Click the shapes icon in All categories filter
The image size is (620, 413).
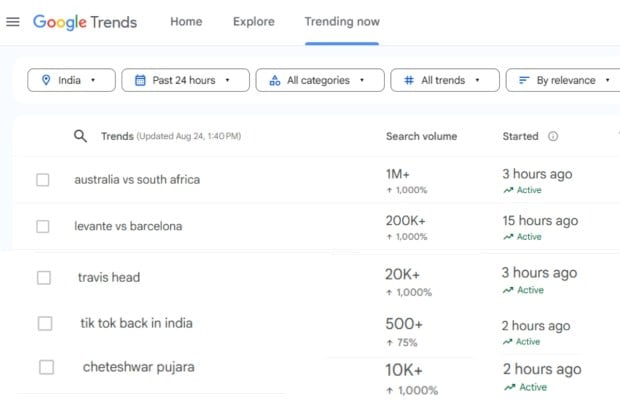[x=275, y=80]
